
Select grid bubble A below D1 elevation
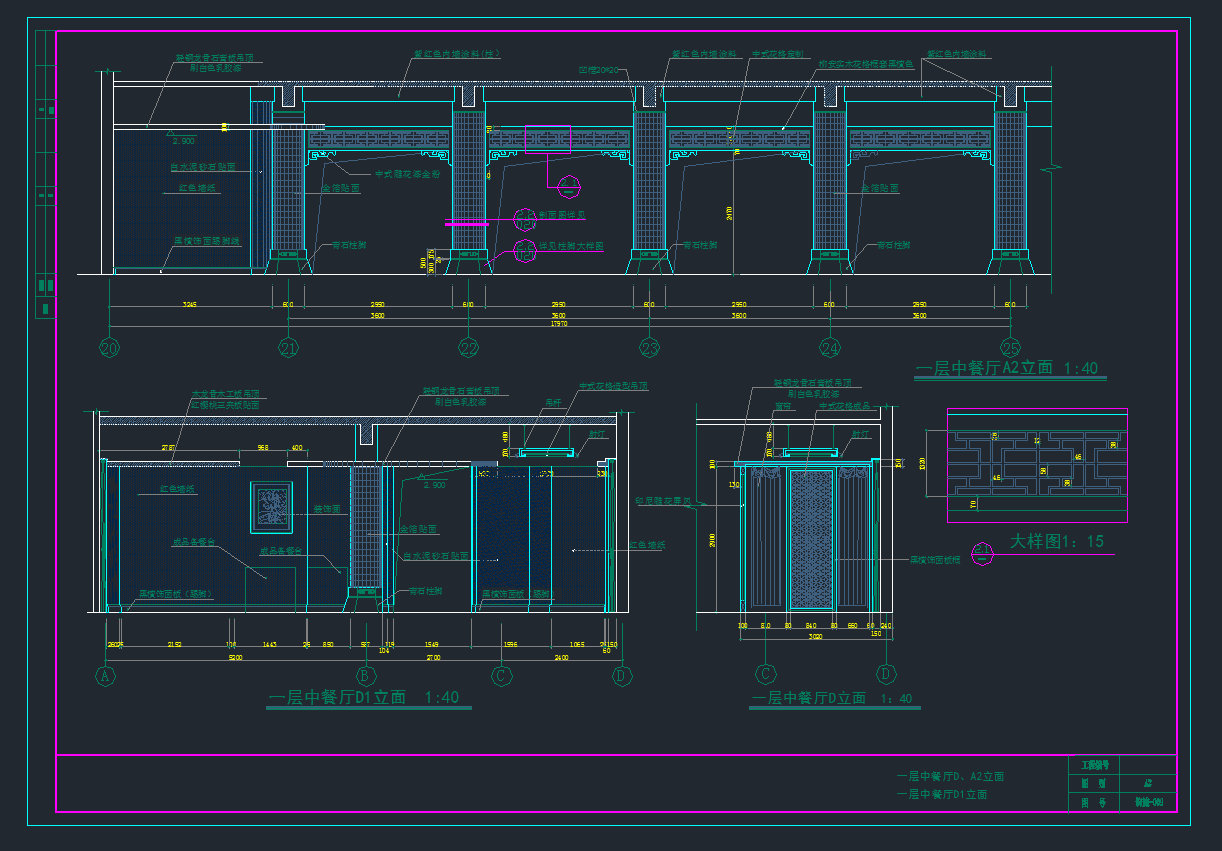click(104, 676)
